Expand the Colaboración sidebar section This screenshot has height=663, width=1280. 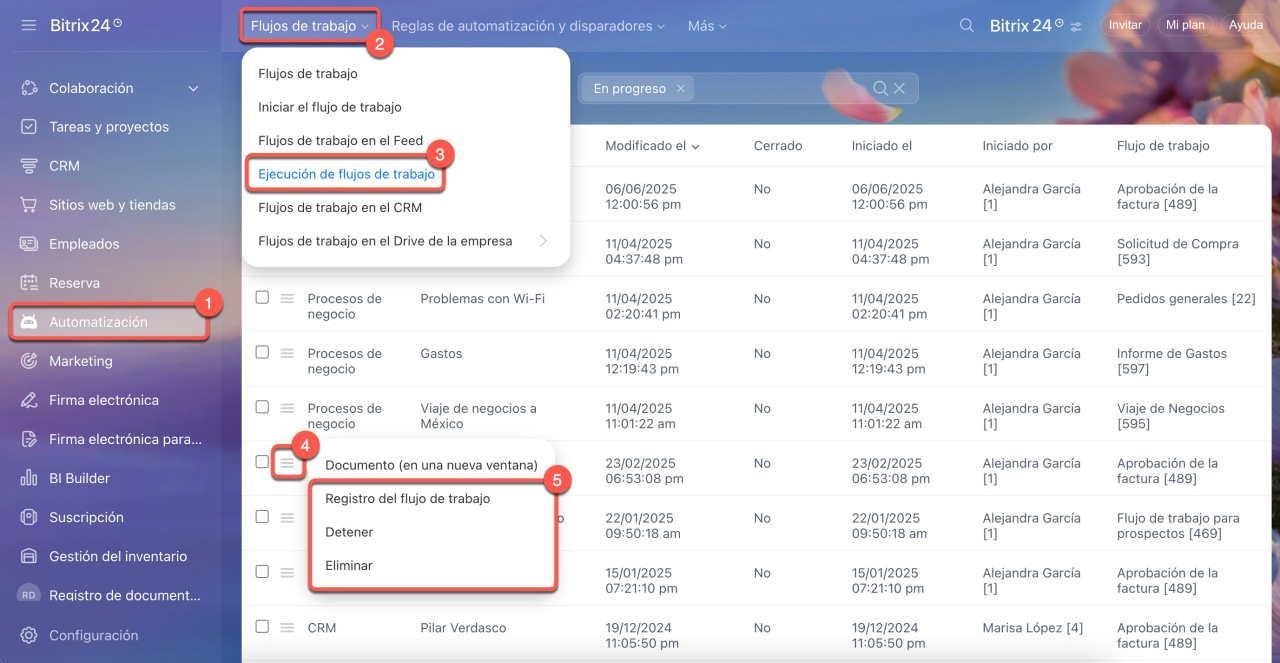(x=194, y=89)
